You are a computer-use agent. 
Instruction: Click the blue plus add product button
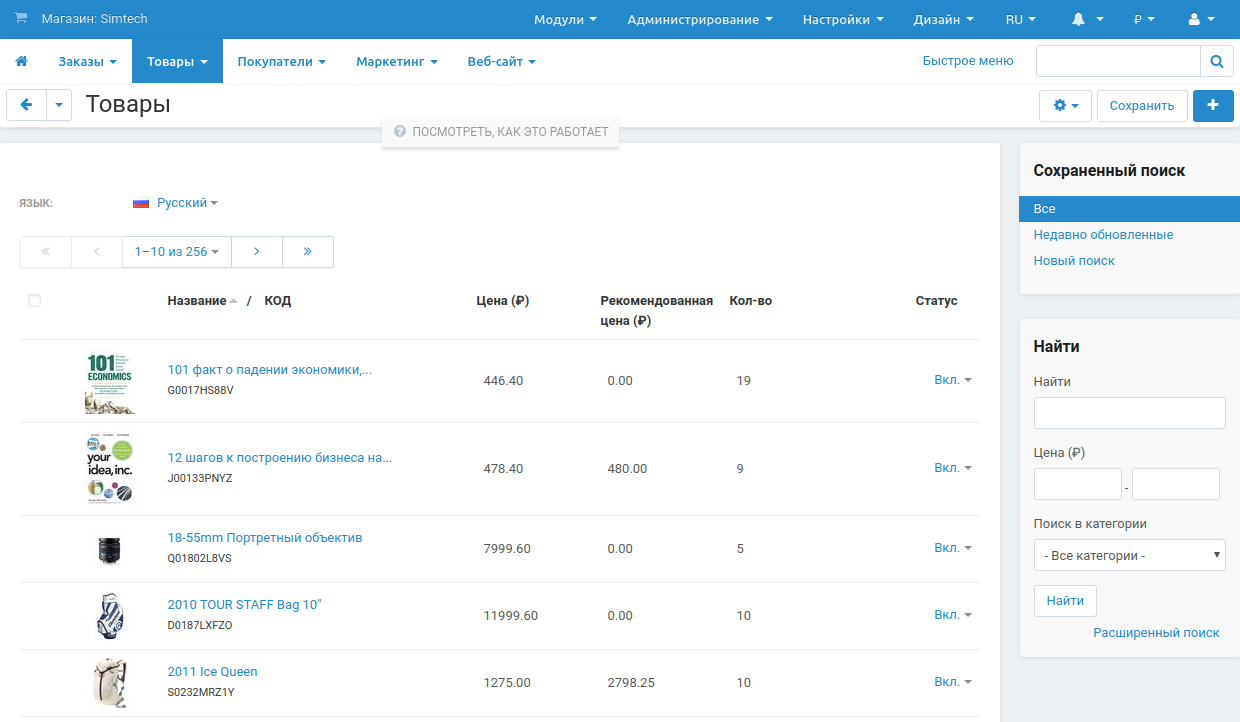(x=1213, y=105)
